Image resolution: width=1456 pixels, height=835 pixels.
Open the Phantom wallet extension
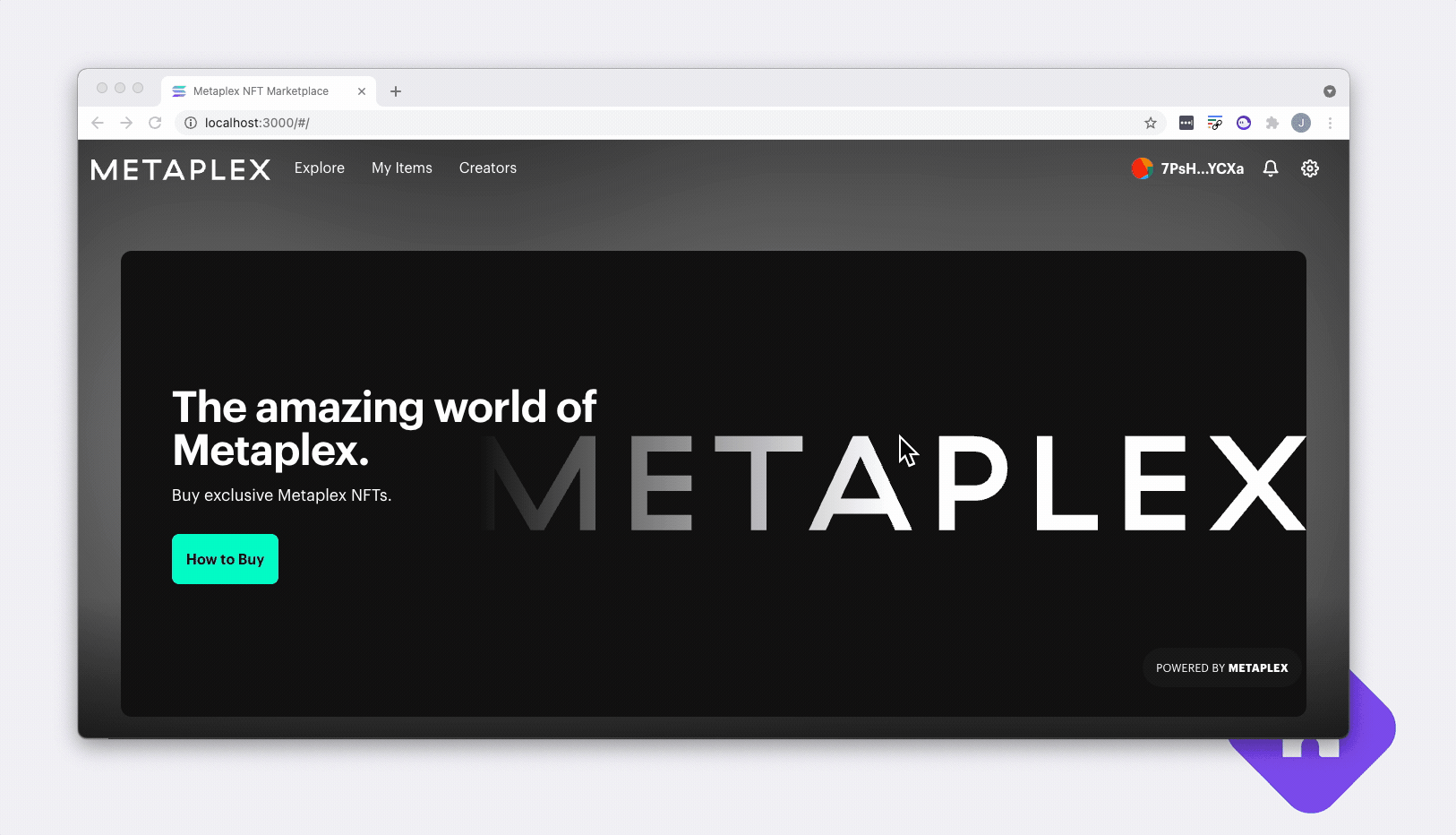pos(1244,123)
